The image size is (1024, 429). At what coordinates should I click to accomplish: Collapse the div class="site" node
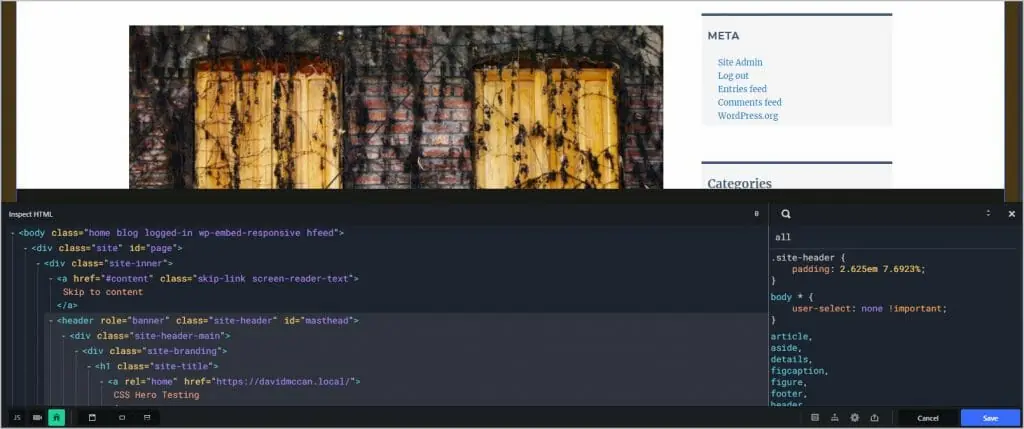click(25, 248)
